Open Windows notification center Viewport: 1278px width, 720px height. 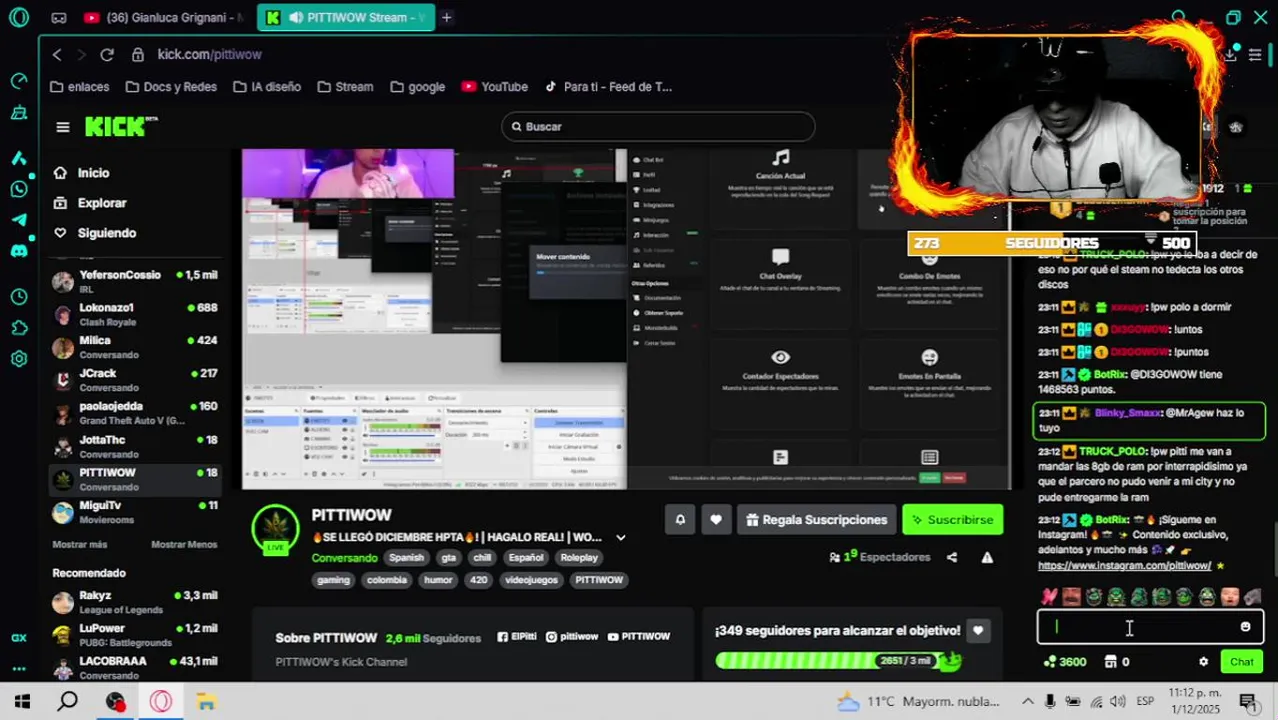(x=1247, y=702)
